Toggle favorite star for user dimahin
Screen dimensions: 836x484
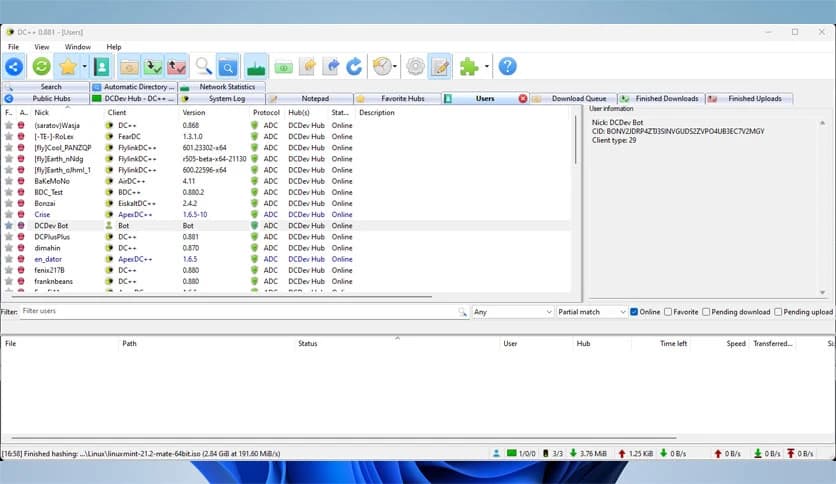[x=9, y=248]
